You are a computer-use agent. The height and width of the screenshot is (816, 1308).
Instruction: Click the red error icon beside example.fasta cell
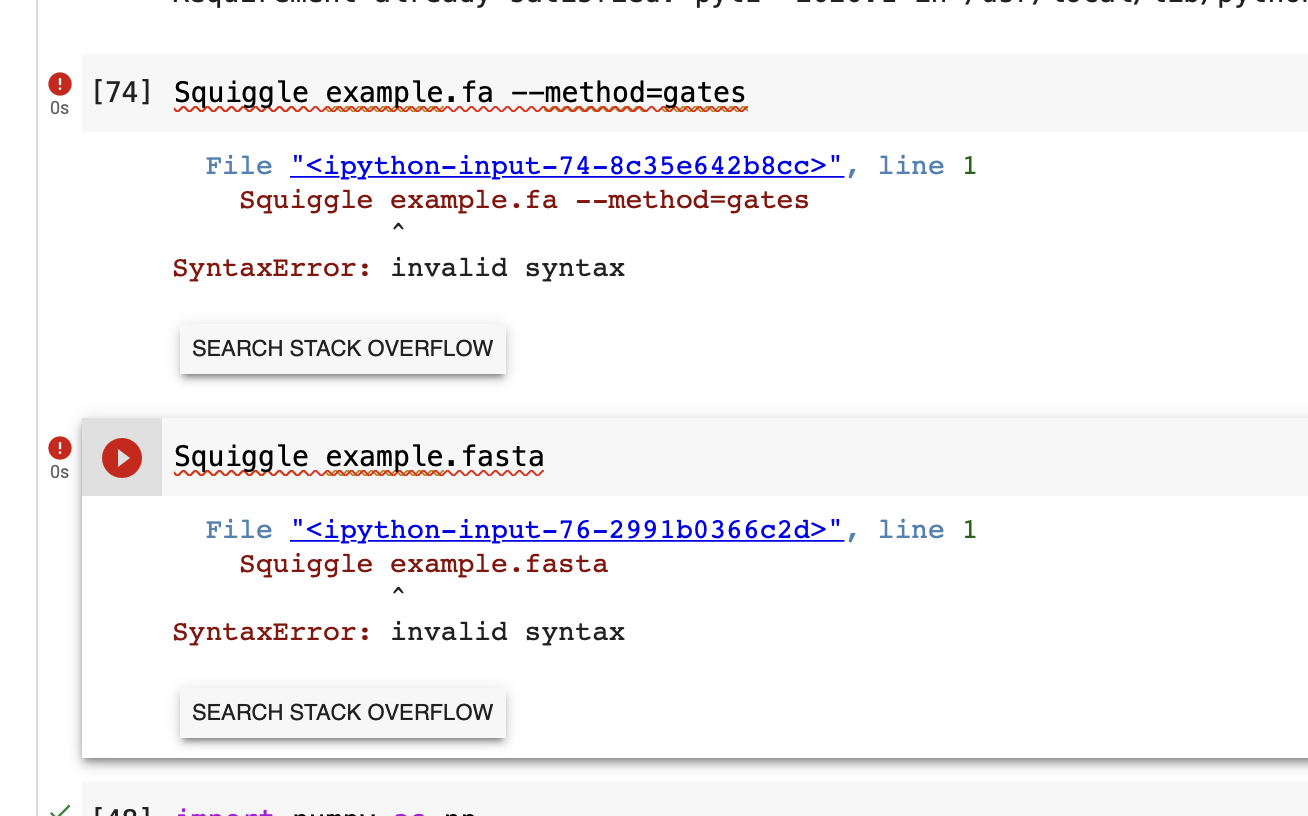tap(60, 448)
